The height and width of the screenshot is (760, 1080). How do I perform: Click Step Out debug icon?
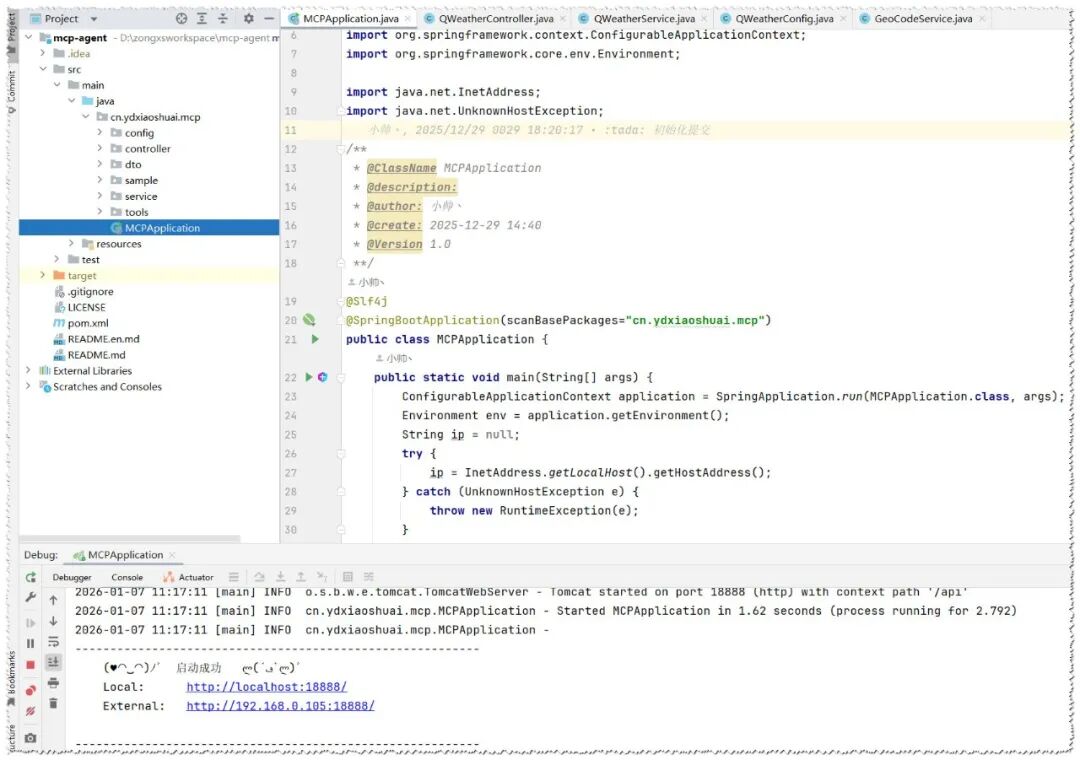(301, 577)
